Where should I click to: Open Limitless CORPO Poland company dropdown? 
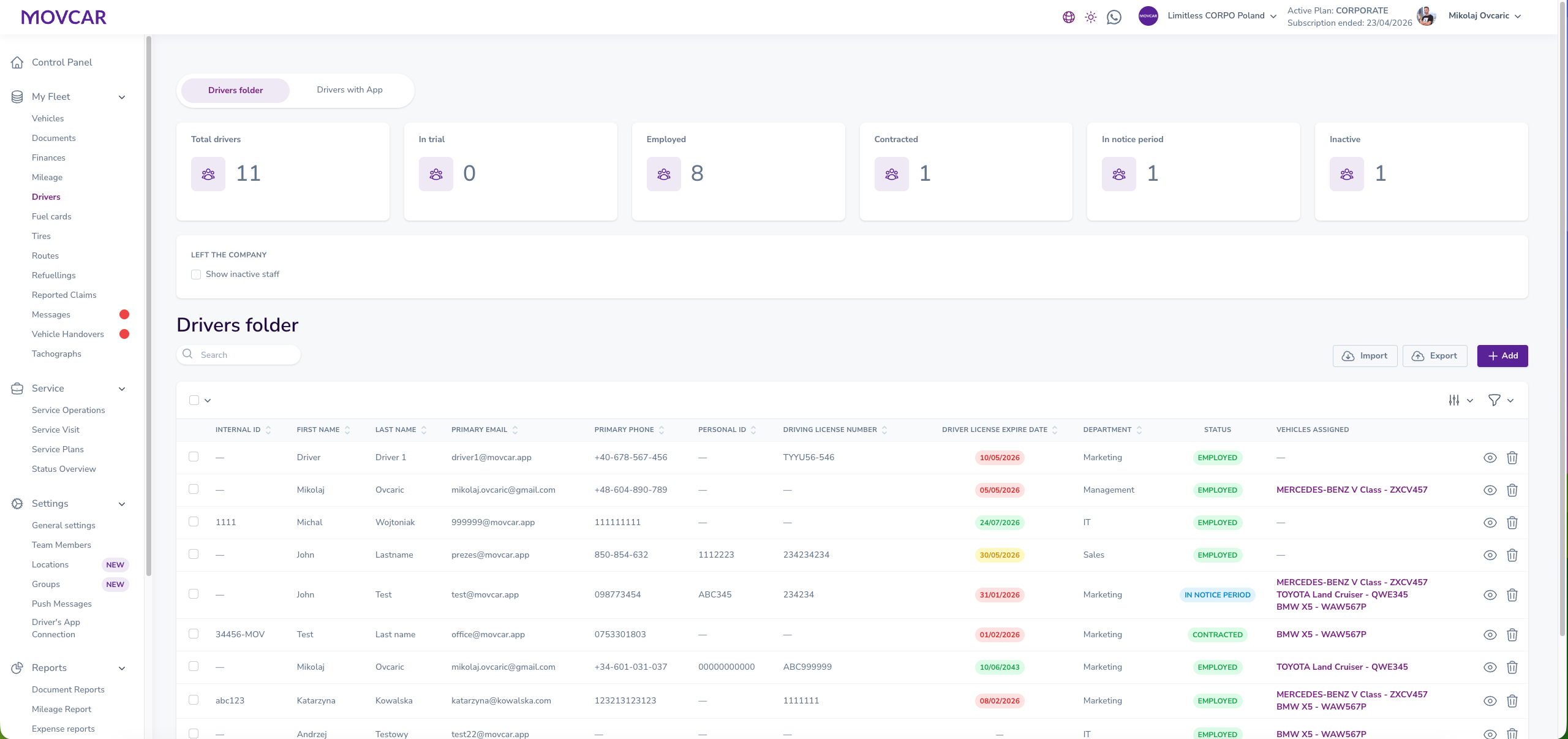(1208, 16)
